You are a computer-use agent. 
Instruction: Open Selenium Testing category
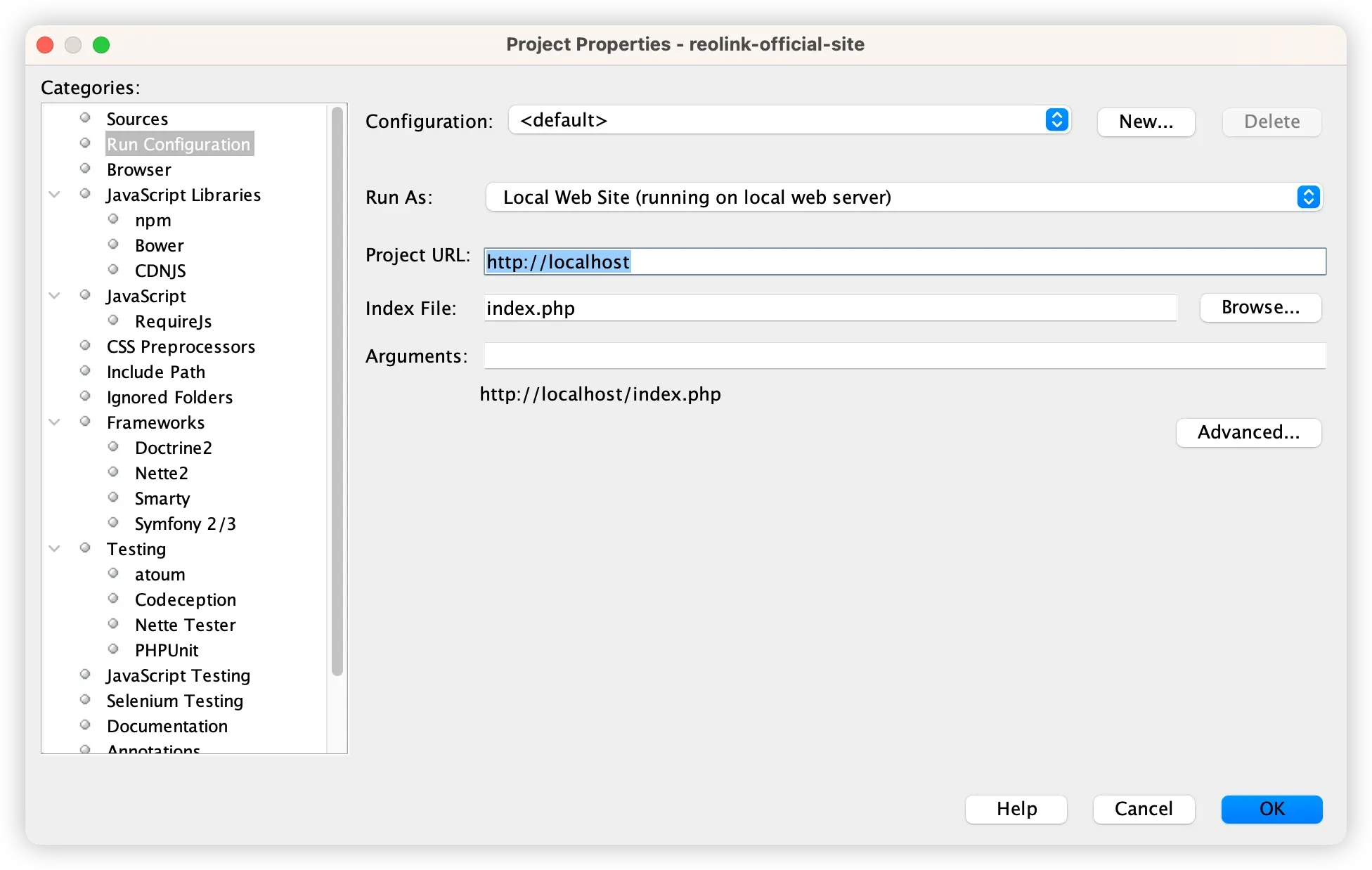(x=174, y=701)
